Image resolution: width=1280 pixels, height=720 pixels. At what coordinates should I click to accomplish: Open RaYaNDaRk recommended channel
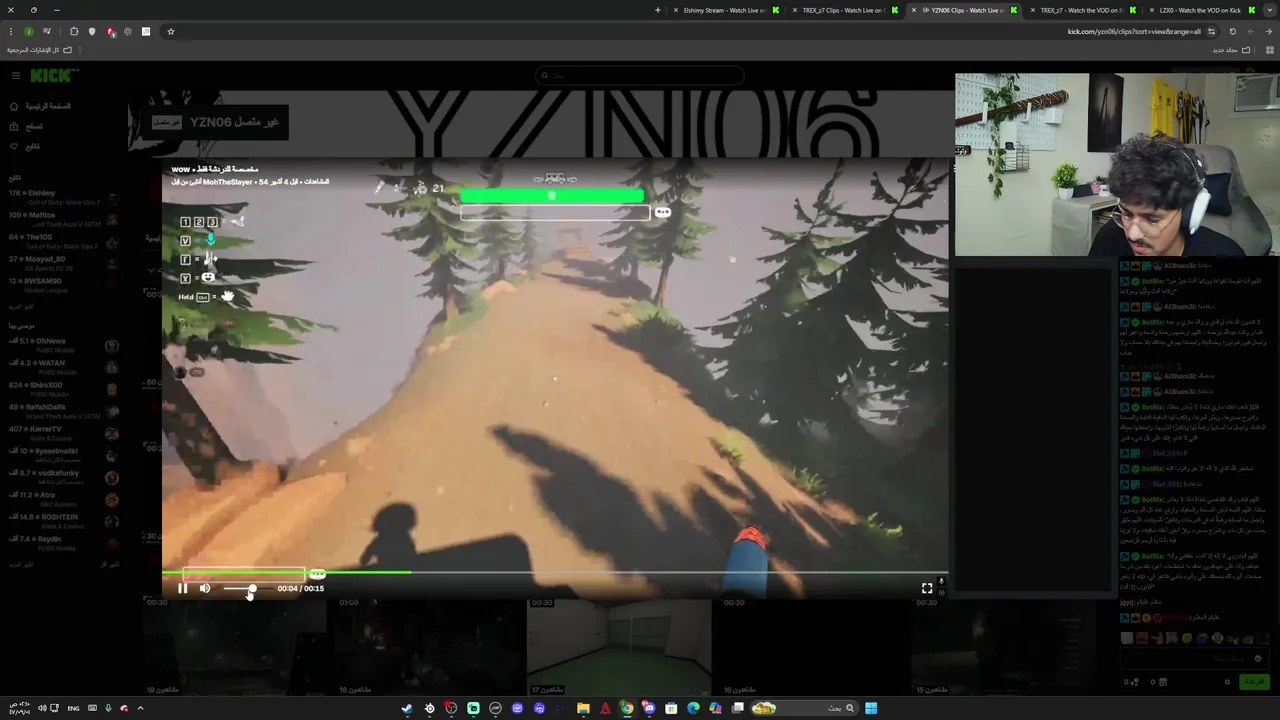click(x=62, y=411)
